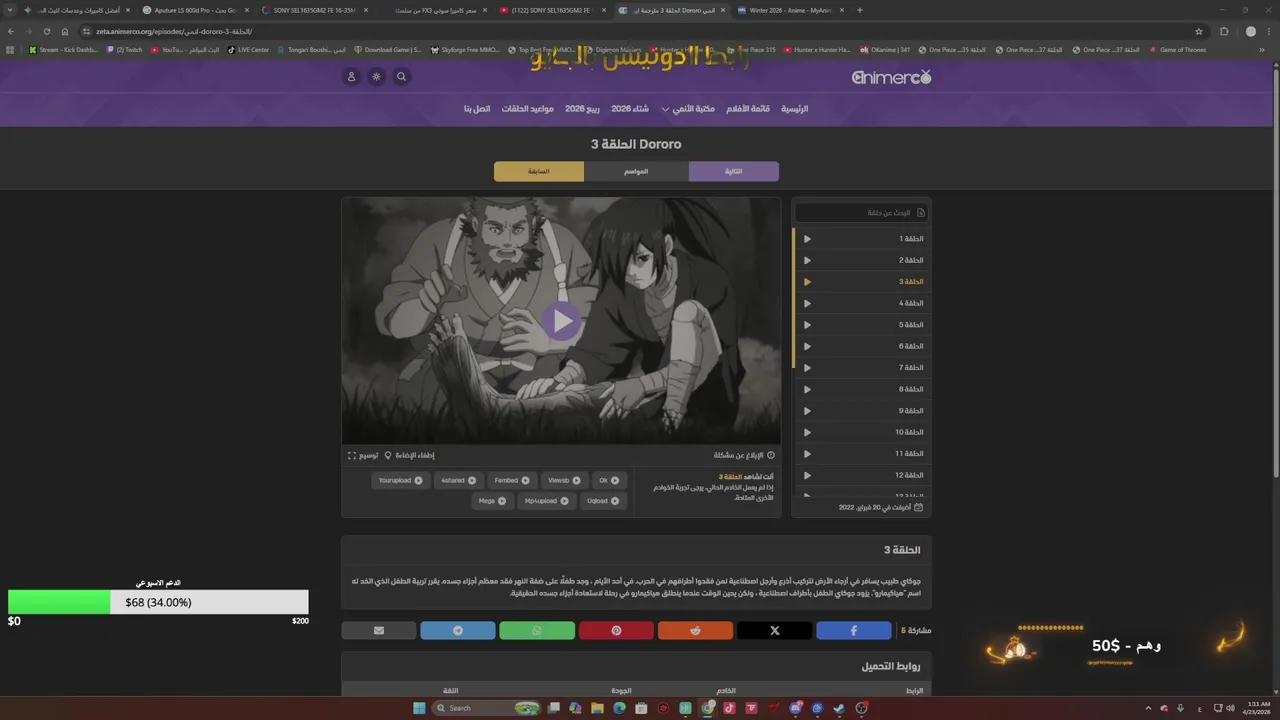
Task: Switch to Winter 2026 MyAnimeList browser tab
Action: [x=792, y=10]
